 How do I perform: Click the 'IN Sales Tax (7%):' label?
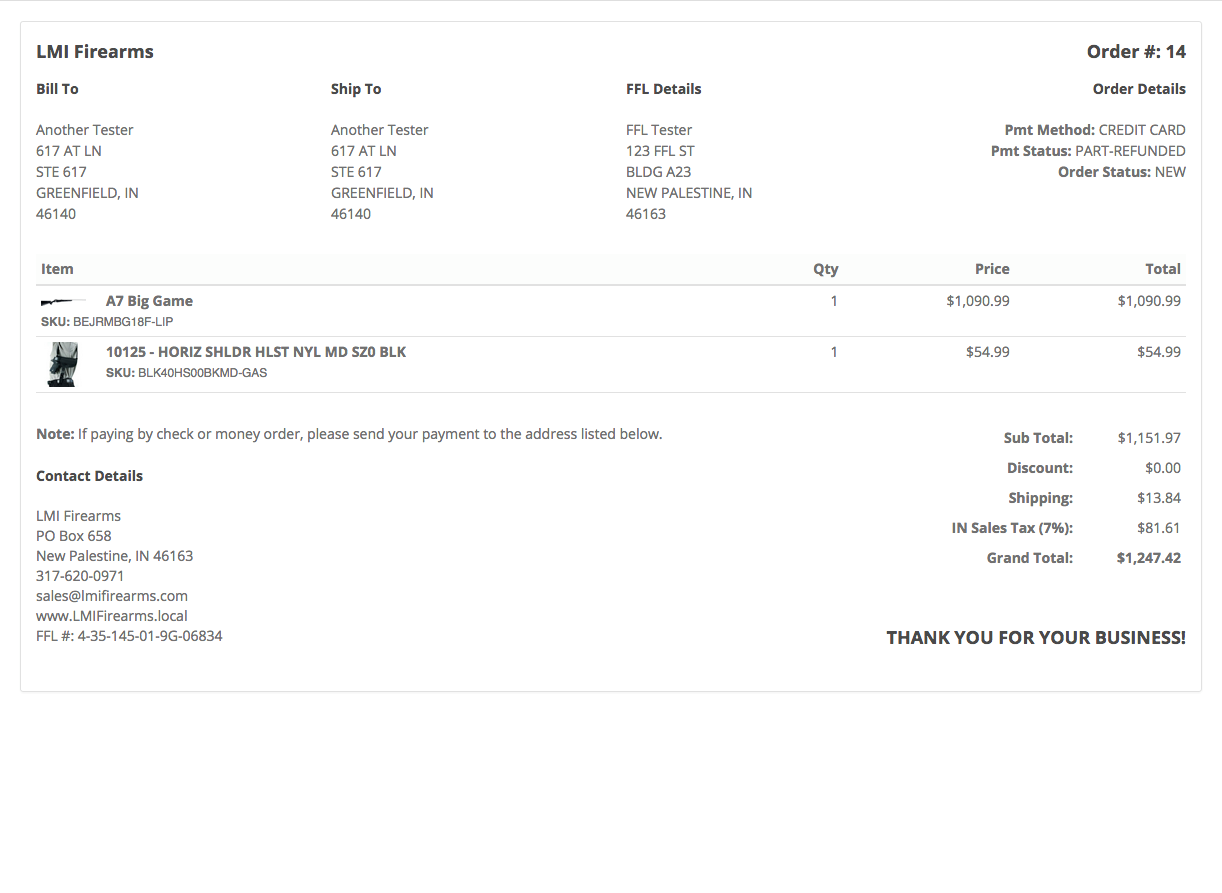click(1012, 528)
